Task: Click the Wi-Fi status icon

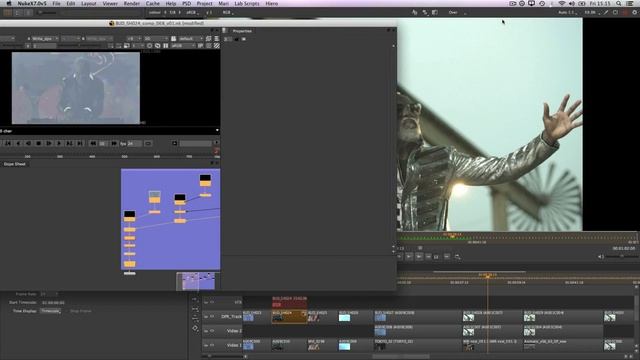Action: tap(562, 3)
